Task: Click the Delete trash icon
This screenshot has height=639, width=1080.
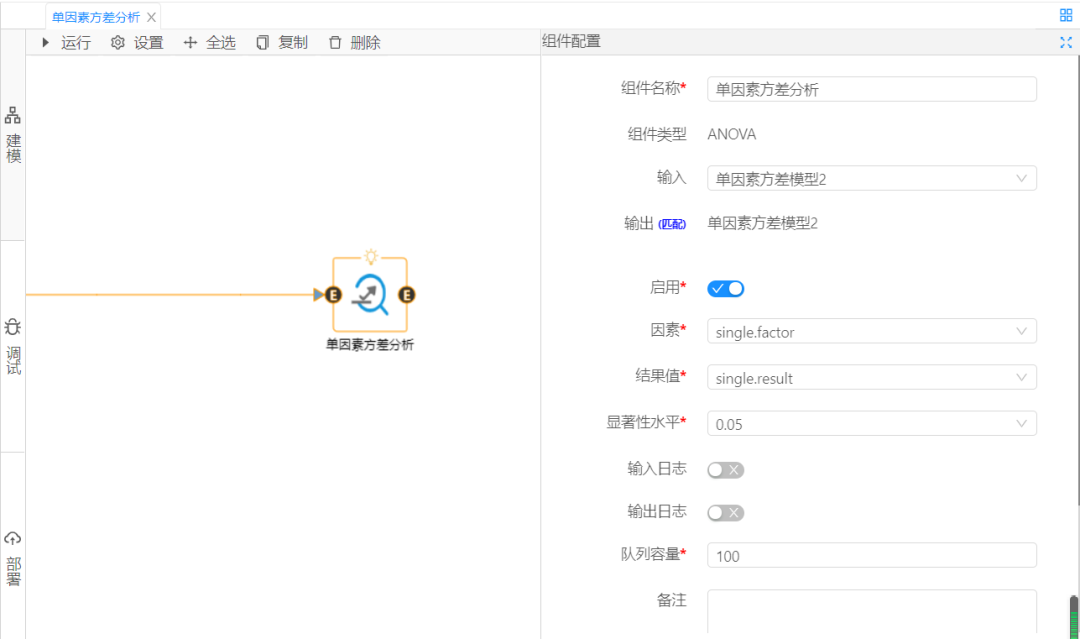Action: click(x=335, y=42)
